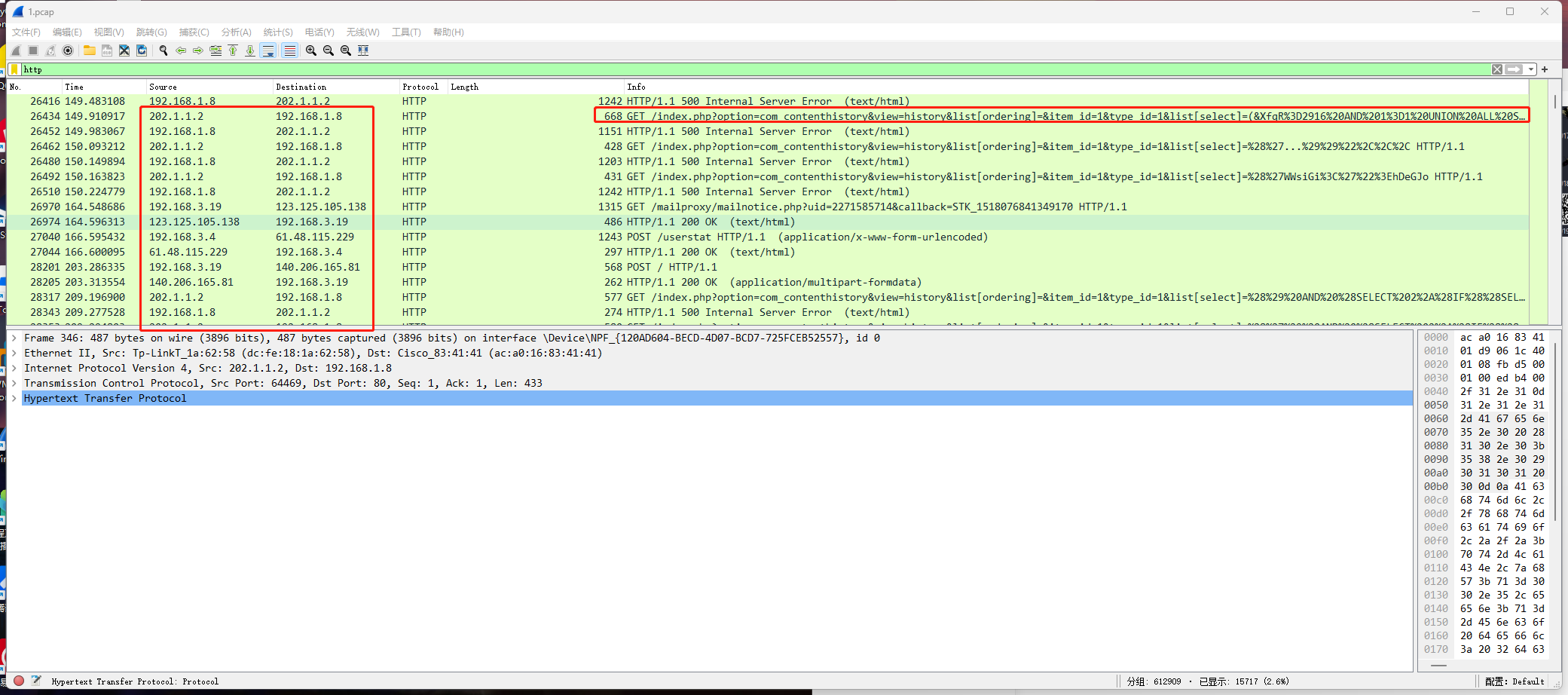Add a display filter button with plus
This screenshot has height=695, width=1568.
tap(1545, 69)
